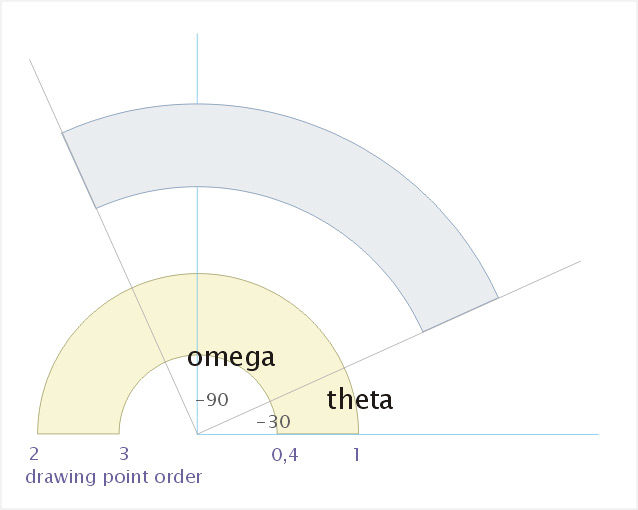Click the 'theta' angle label
Screen dimensions: 638x510
(x=360, y=399)
